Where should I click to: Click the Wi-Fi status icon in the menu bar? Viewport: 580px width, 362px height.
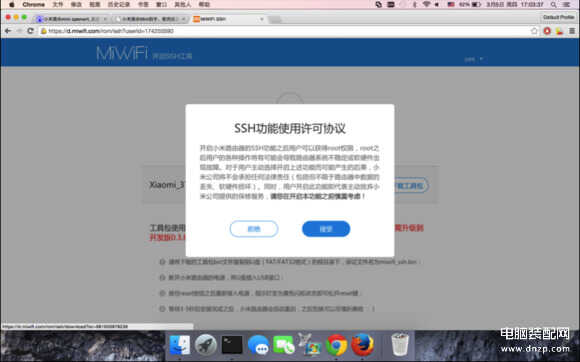click(426, 4)
